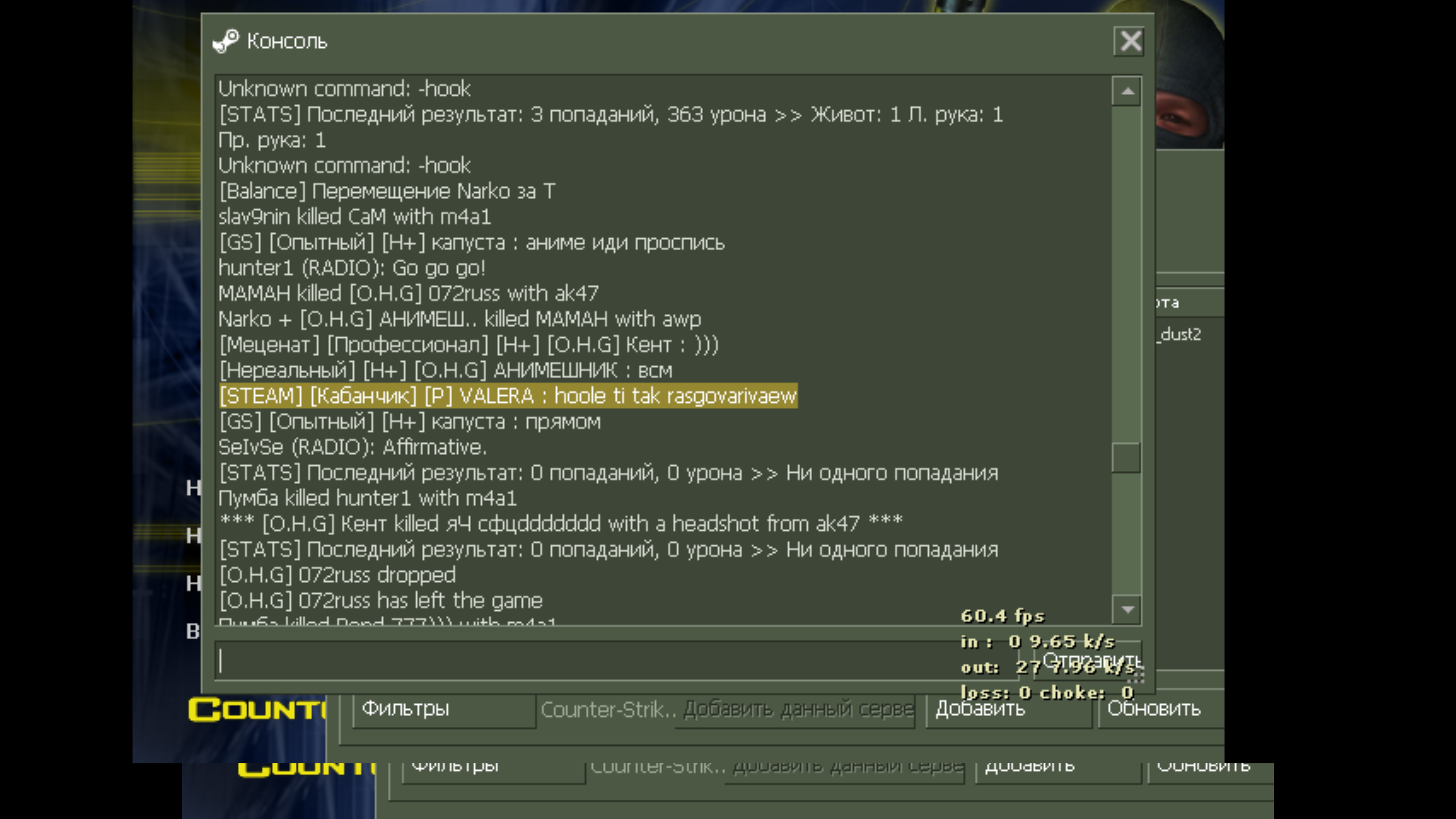1456x819 pixels.
Task: Click 'Narko + [O.H.G] АНИМЕШ.. killed MAMAH' line
Action: pyautogui.click(x=460, y=319)
